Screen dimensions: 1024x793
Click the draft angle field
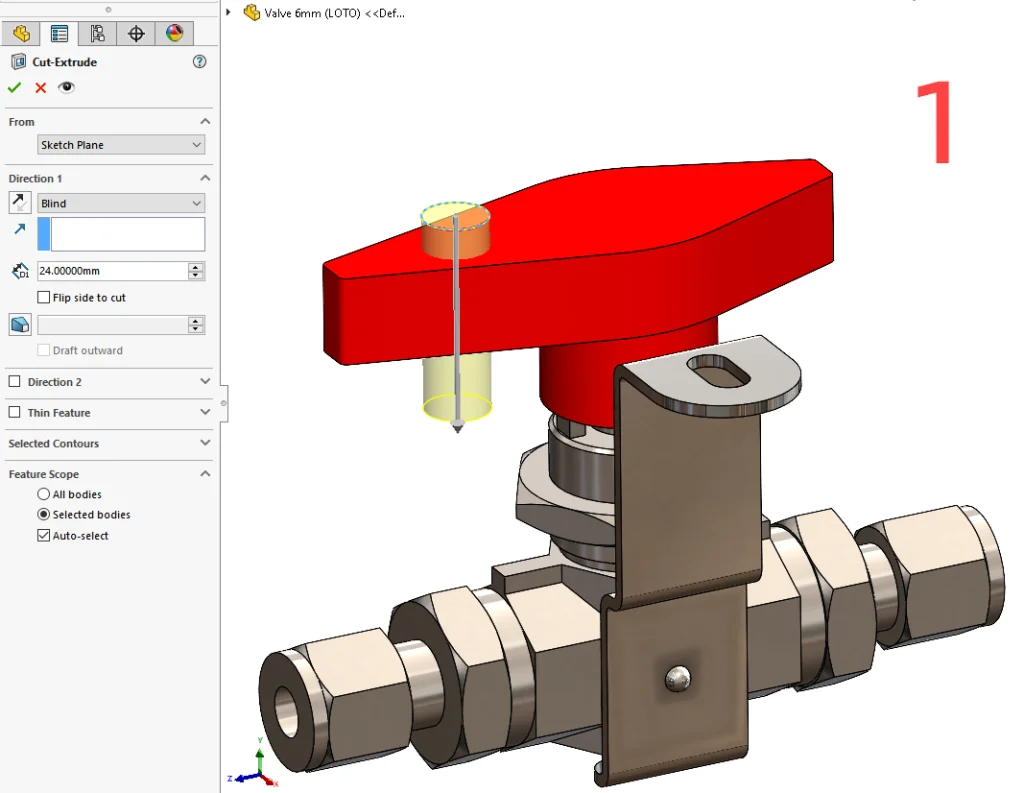click(x=112, y=325)
